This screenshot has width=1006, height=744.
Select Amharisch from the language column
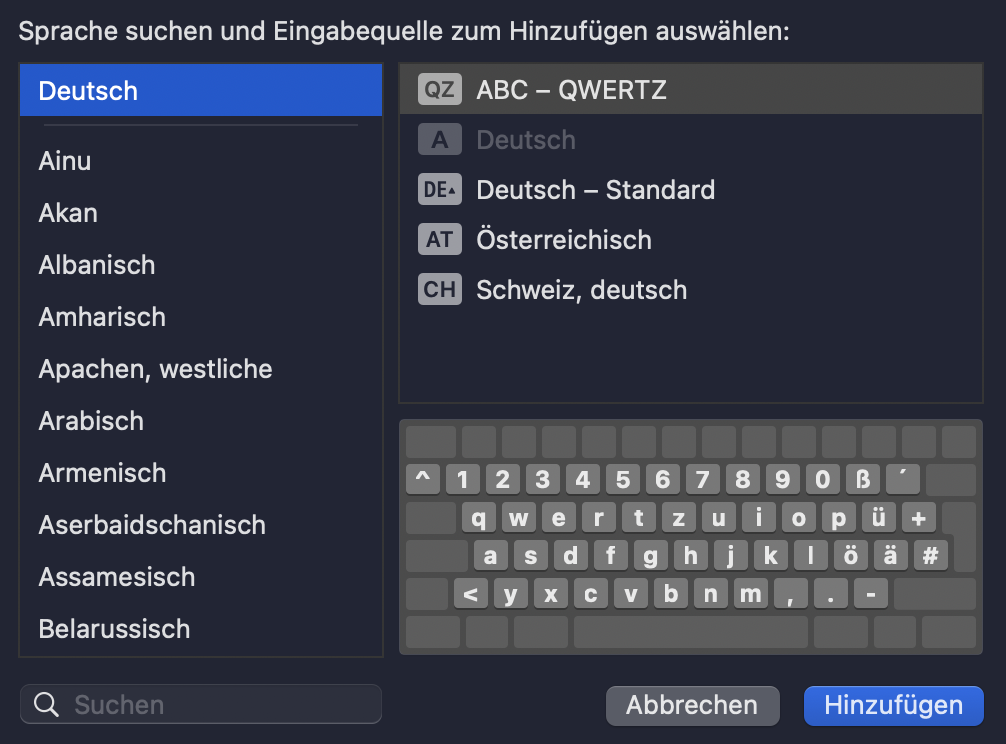click(x=101, y=316)
